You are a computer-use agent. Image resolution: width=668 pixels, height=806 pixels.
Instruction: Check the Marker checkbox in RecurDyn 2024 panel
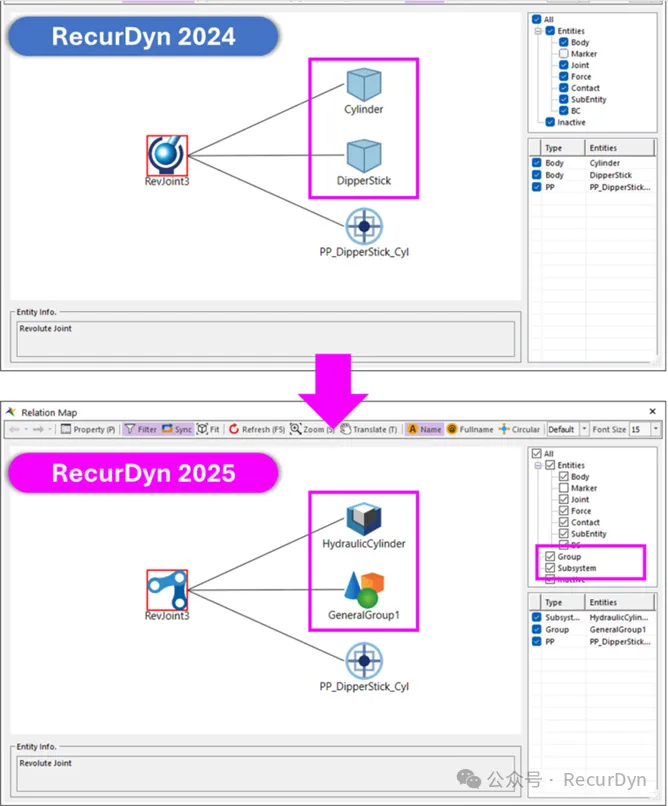[x=564, y=54]
